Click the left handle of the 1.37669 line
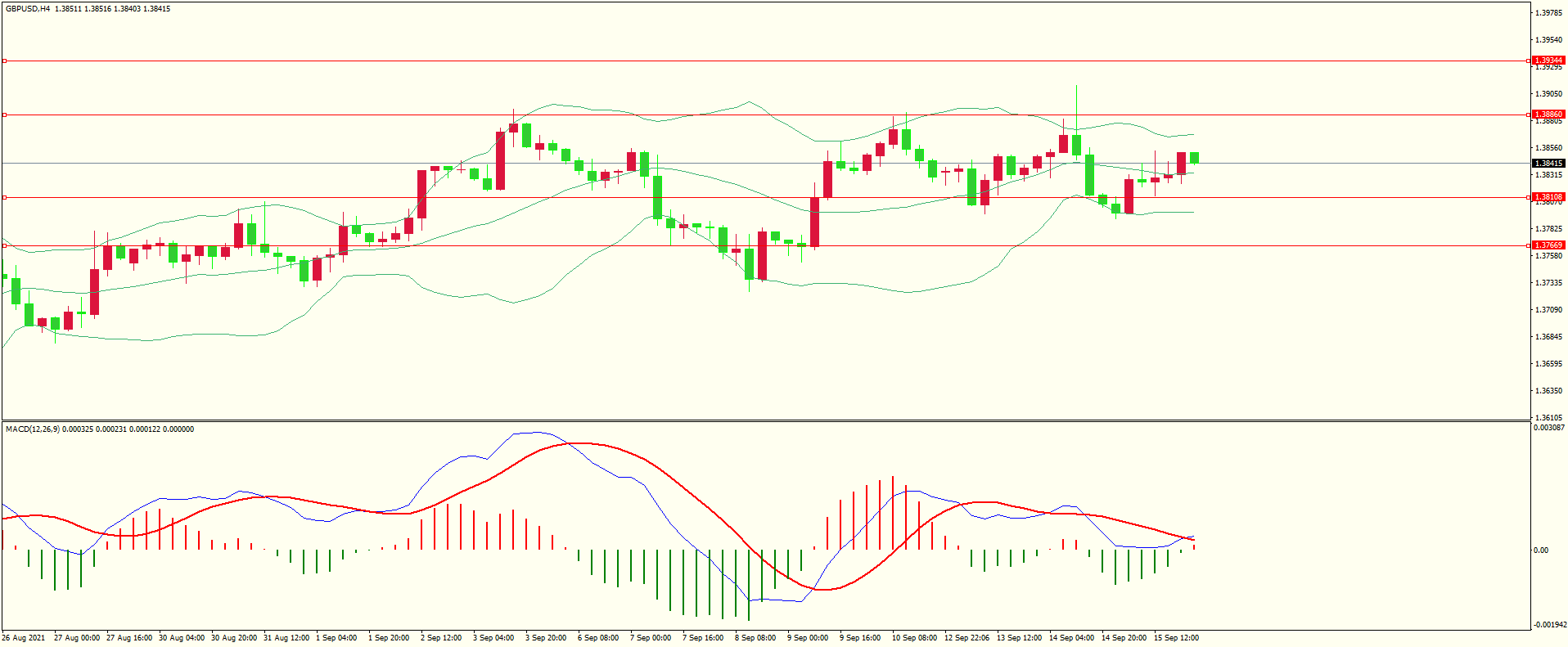The image size is (1568, 647). coord(4,245)
